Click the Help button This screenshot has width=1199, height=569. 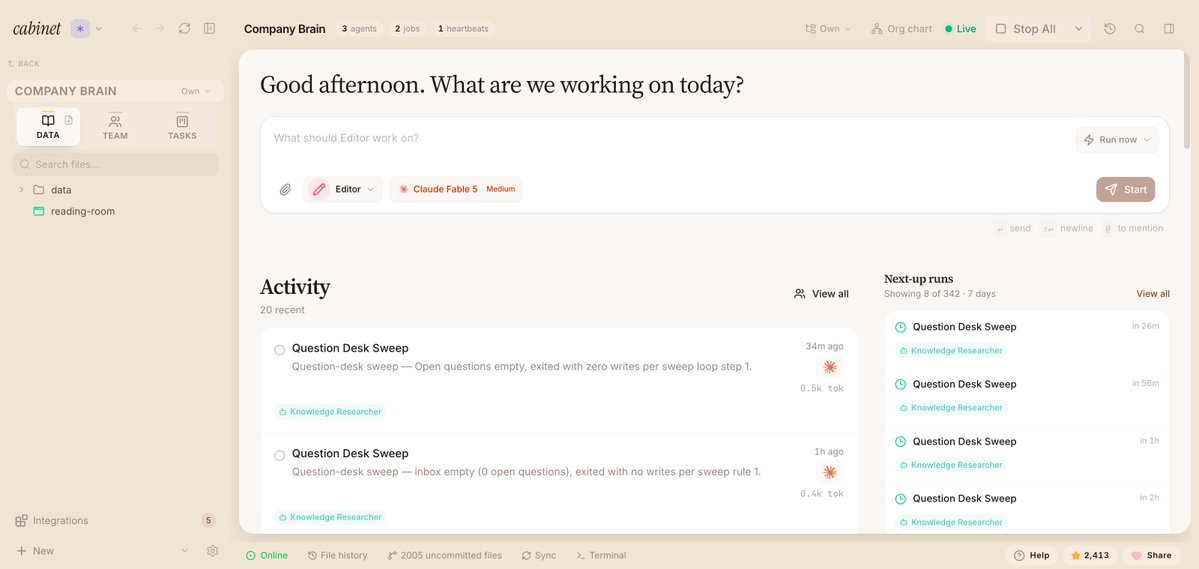click(x=1032, y=555)
